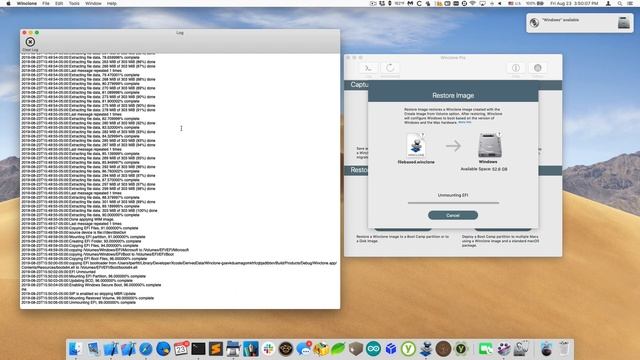Image resolution: width=640 pixels, height=360 pixels.
Task: Open the Winclone application menu
Action: (x=27, y=3)
